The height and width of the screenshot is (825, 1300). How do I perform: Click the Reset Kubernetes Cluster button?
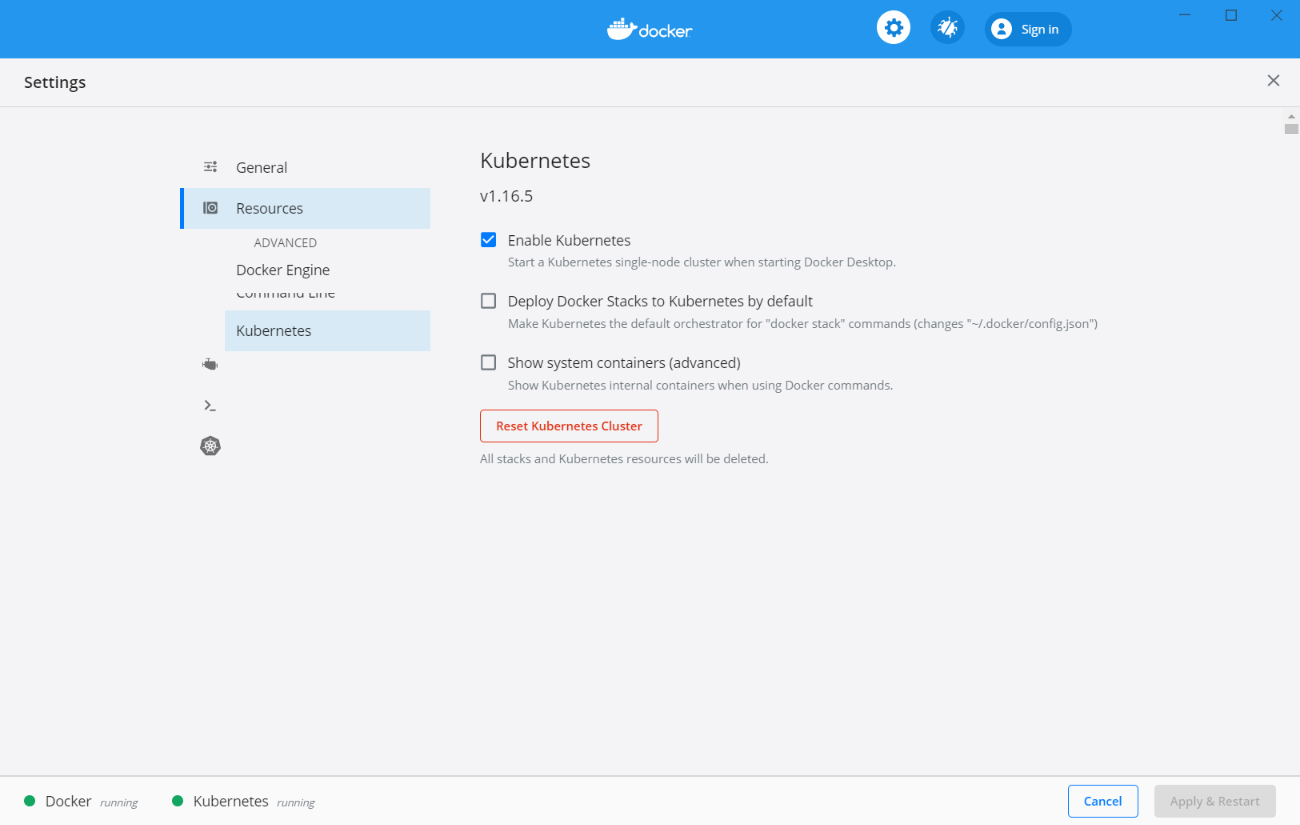point(569,426)
